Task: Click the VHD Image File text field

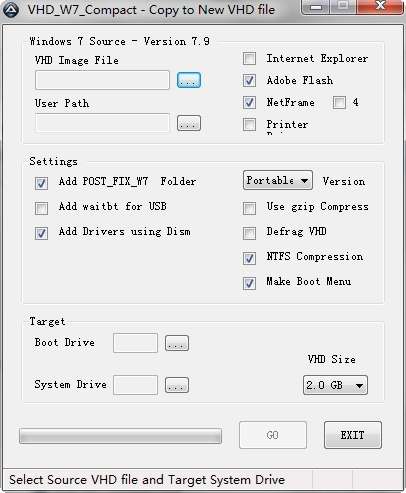Action: point(102,80)
